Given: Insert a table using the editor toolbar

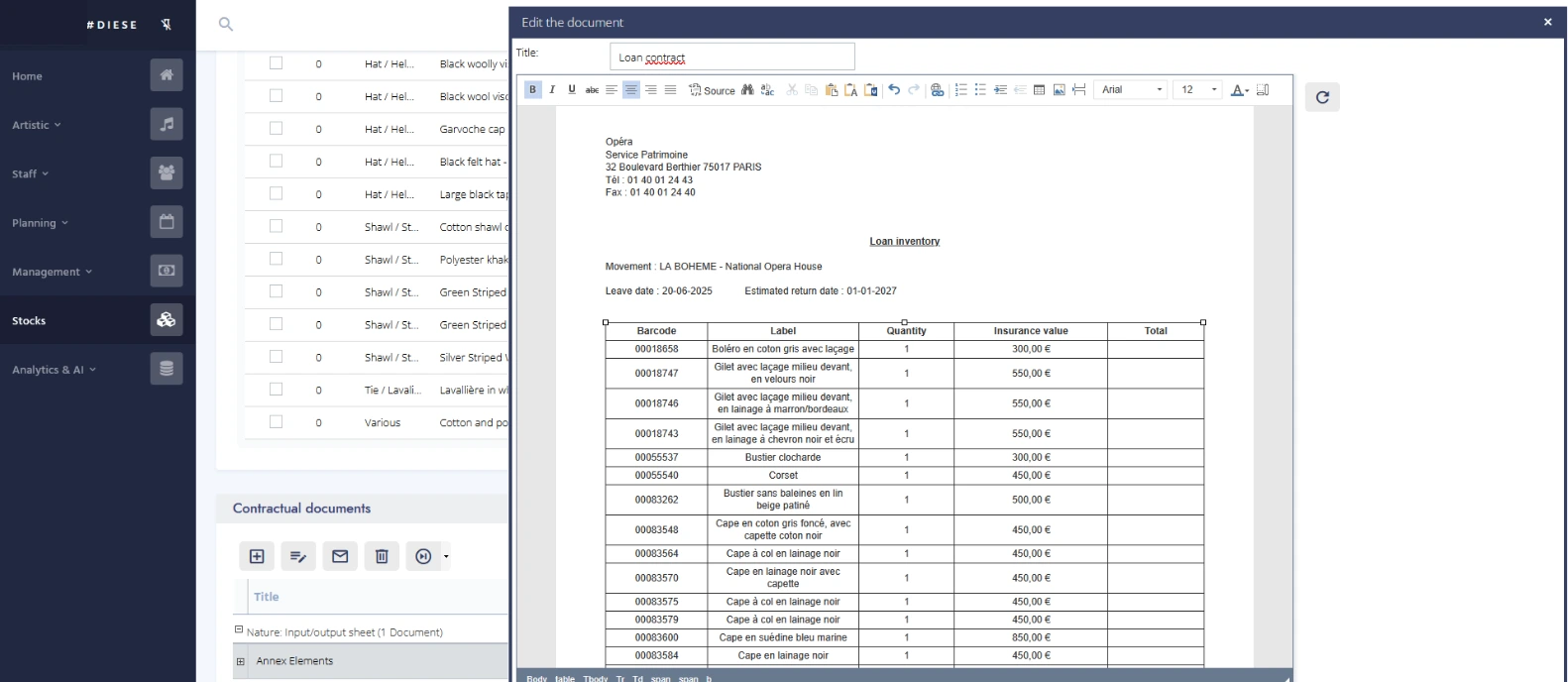Looking at the screenshot, I should point(1039,90).
